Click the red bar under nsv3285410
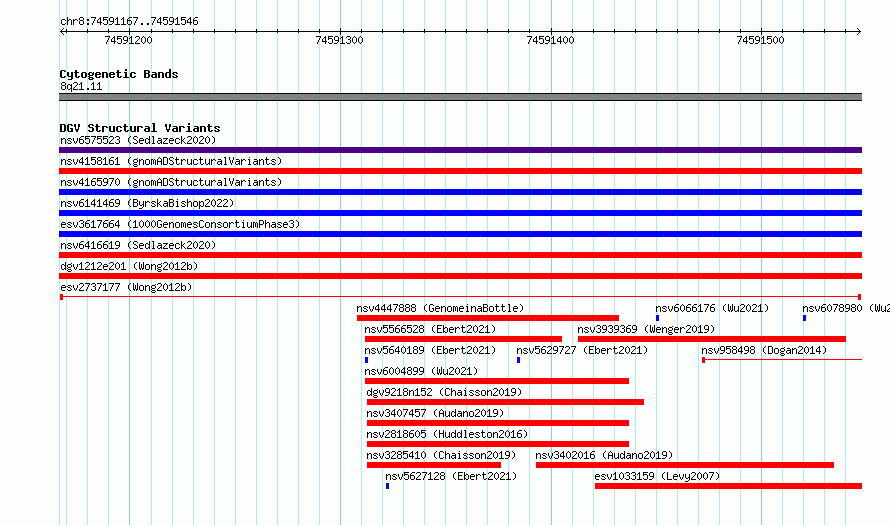Screen dimensions: 890x525 point(434,465)
